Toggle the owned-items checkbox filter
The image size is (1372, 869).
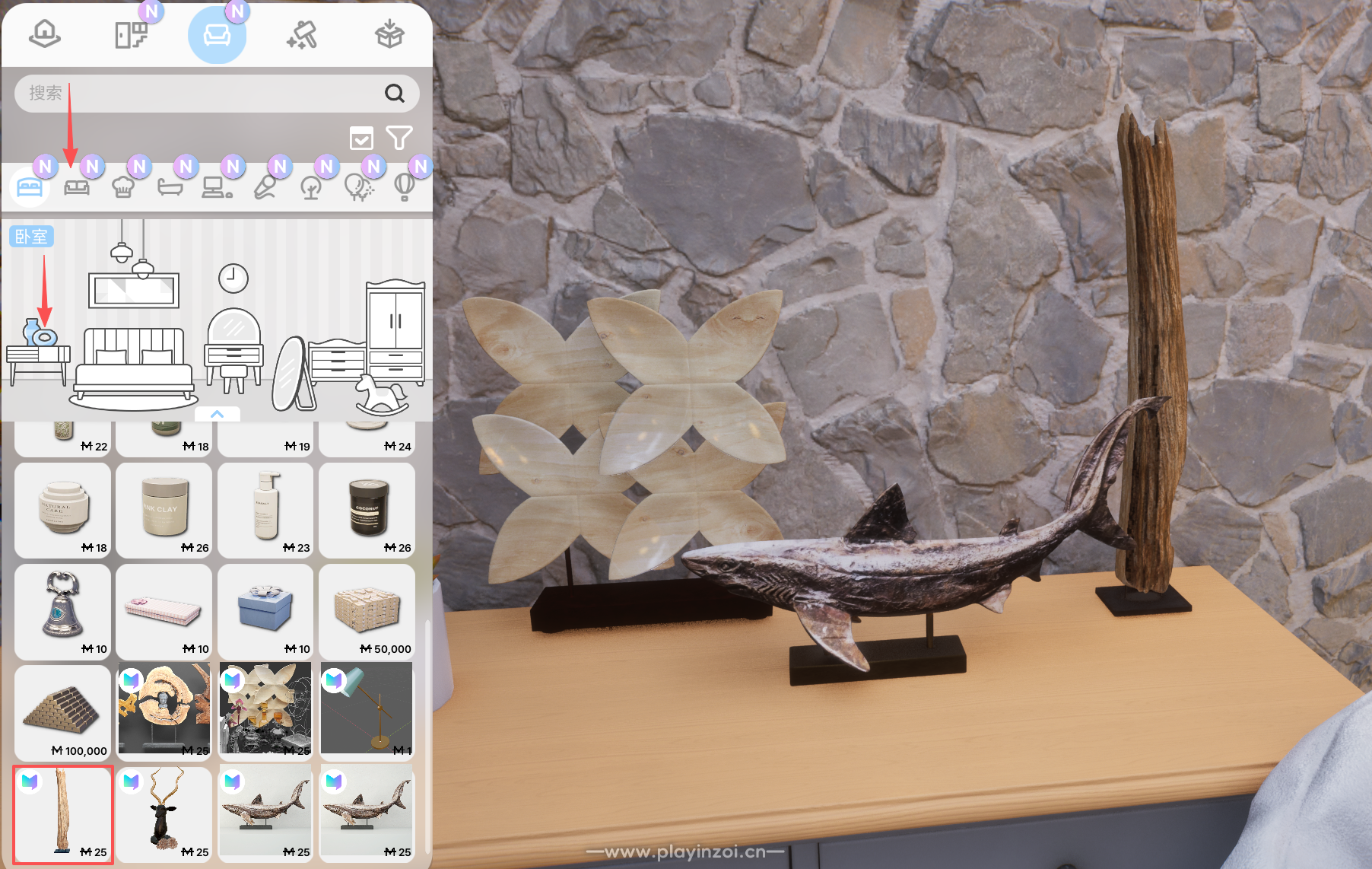coord(361,138)
